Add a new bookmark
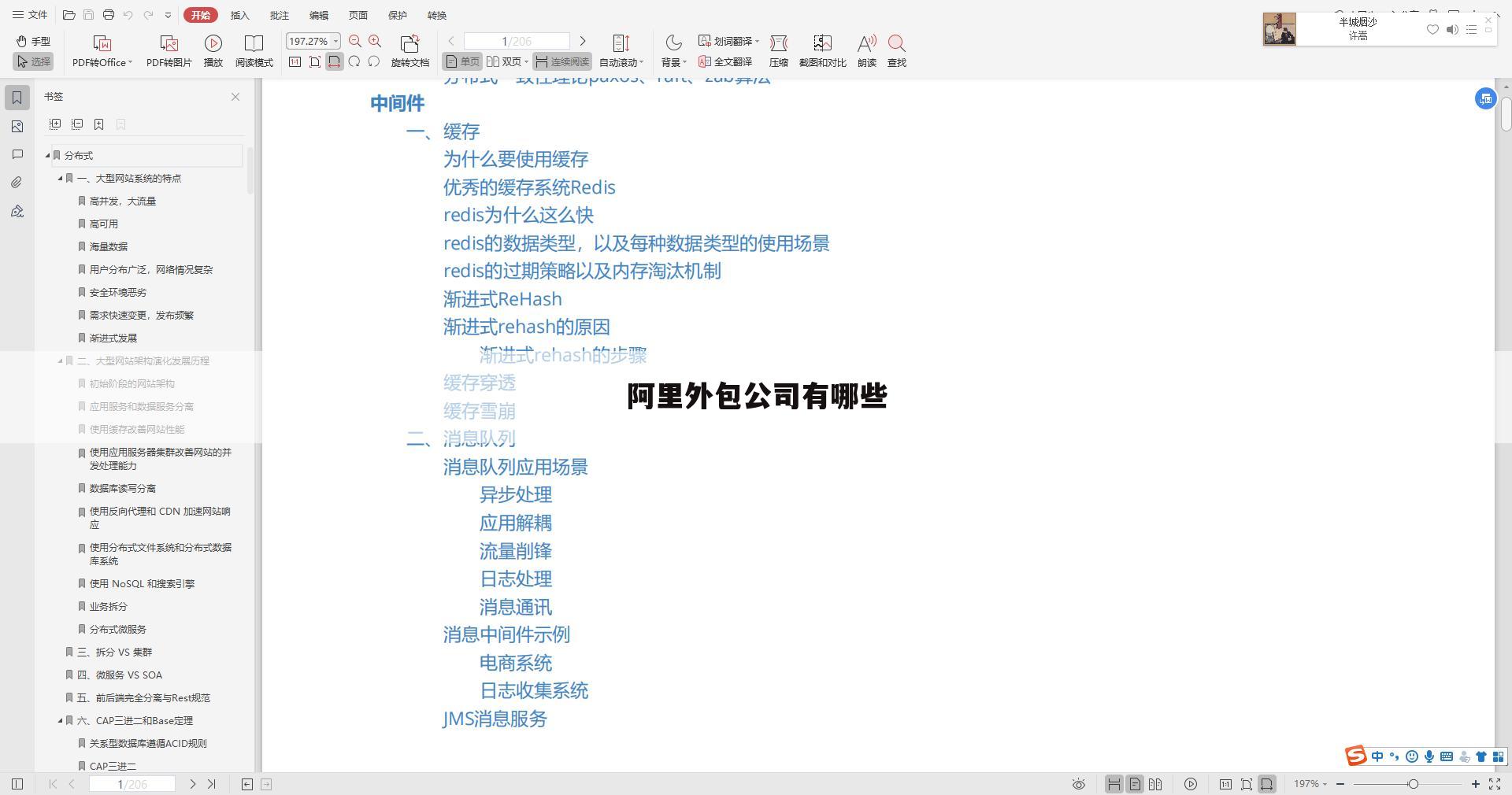The image size is (1512, 795). [x=99, y=124]
